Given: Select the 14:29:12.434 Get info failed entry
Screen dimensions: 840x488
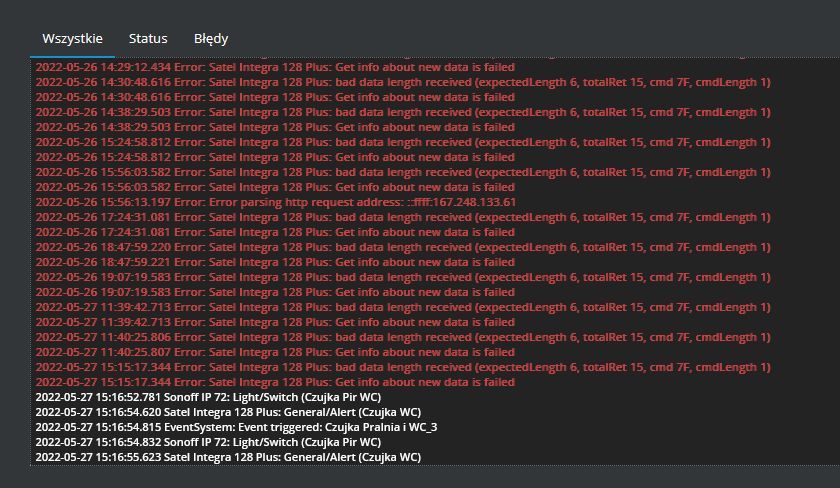Looking at the screenshot, I should point(275,67).
